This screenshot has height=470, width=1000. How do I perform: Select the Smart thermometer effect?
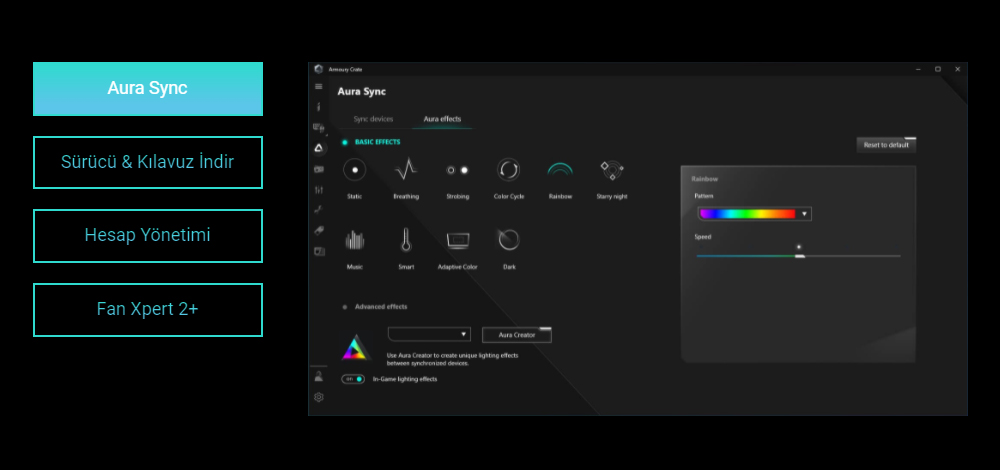click(x=405, y=240)
